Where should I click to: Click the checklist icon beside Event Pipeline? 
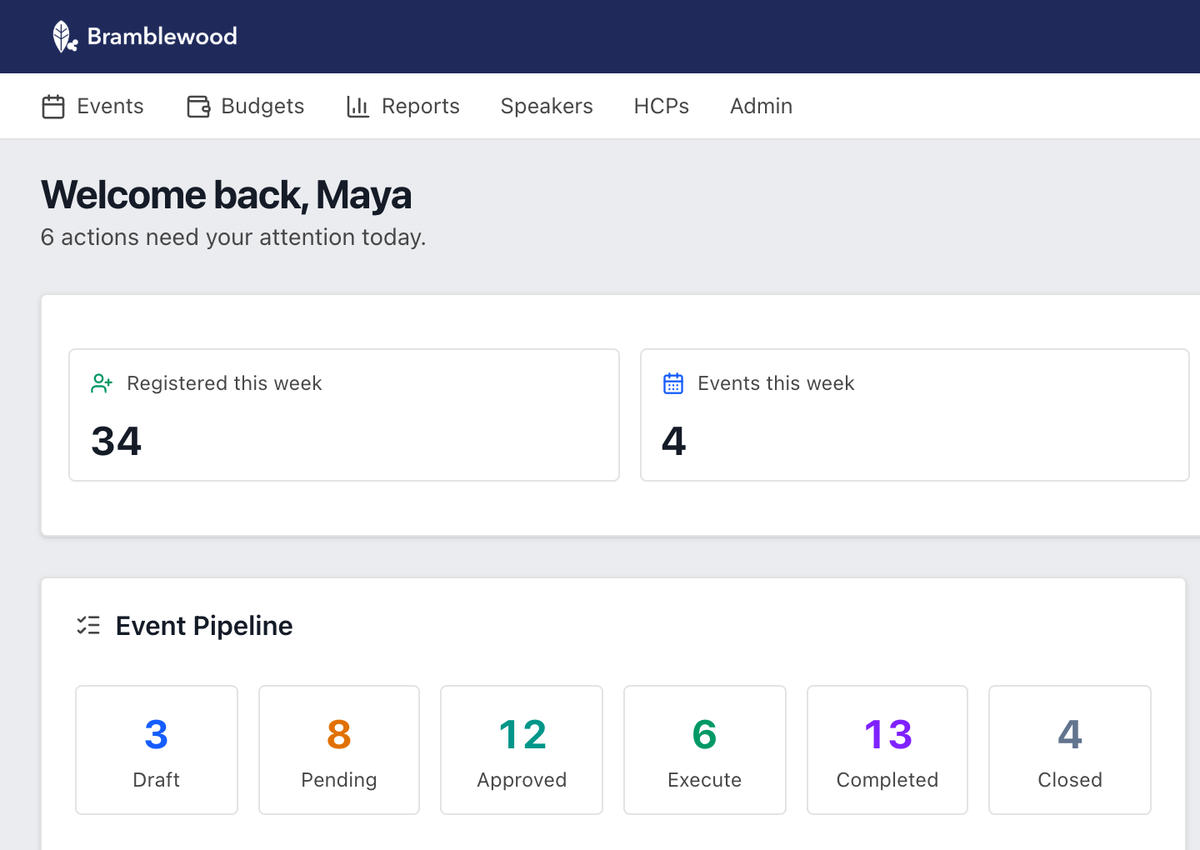coord(88,626)
